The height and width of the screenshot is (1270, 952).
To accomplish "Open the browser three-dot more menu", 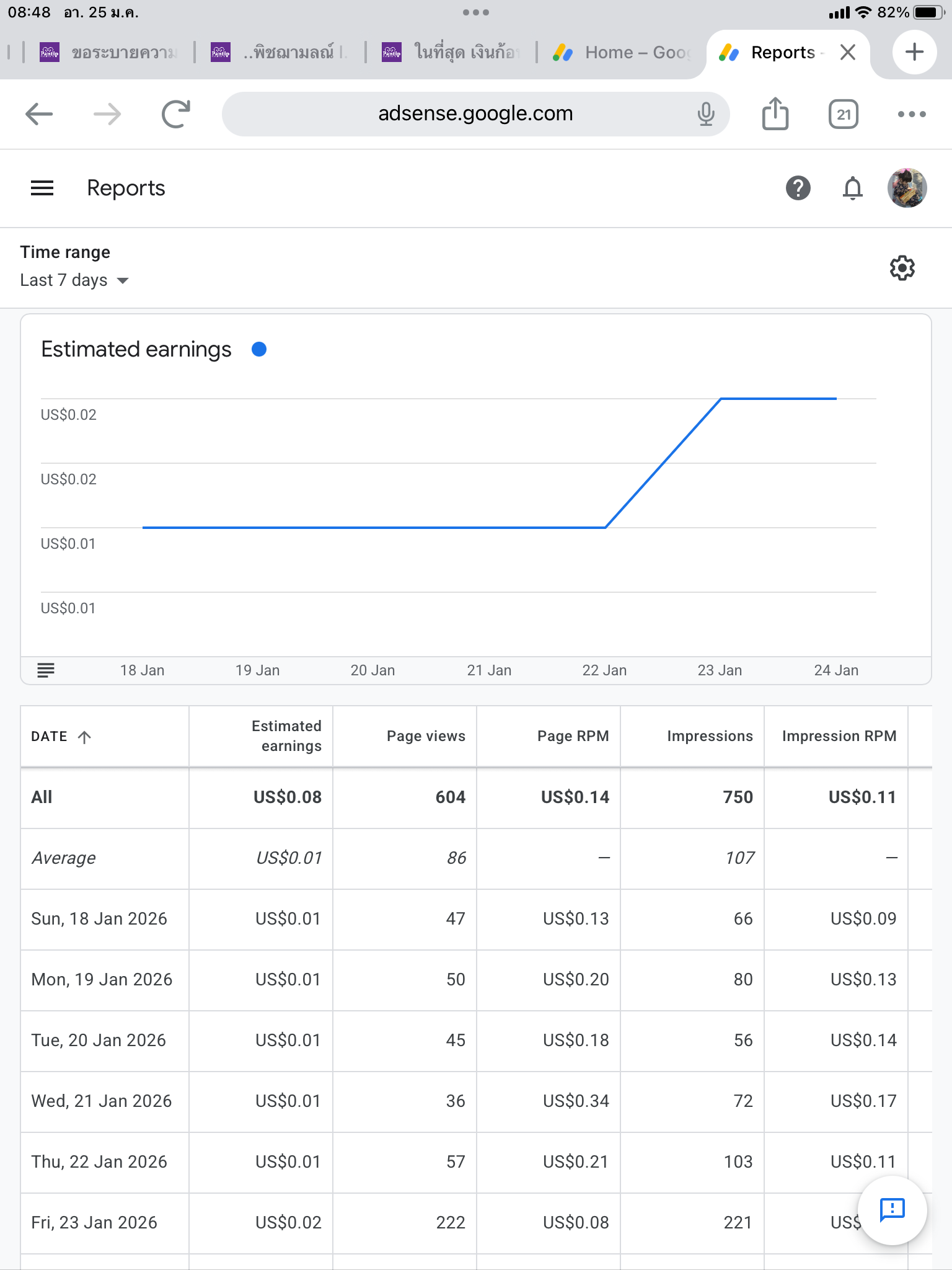I will [x=911, y=114].
